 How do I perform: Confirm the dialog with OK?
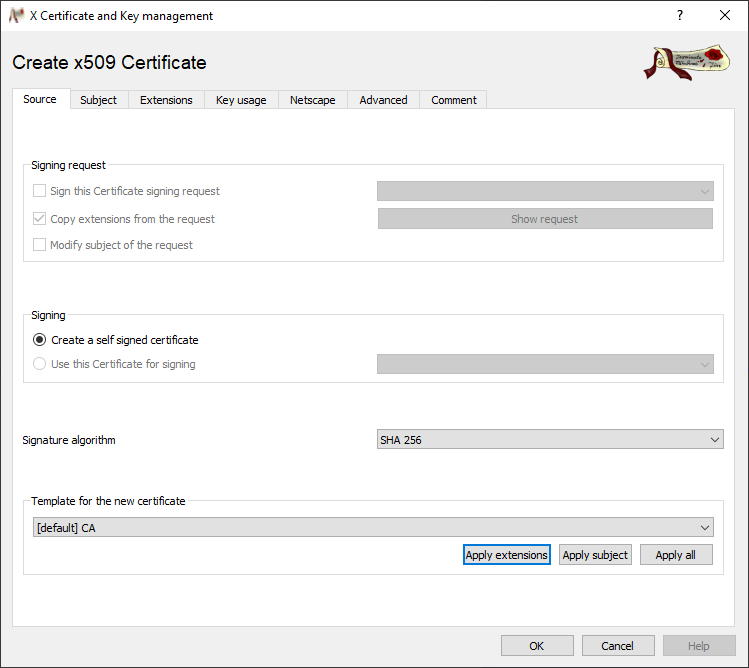click(537, 646)
